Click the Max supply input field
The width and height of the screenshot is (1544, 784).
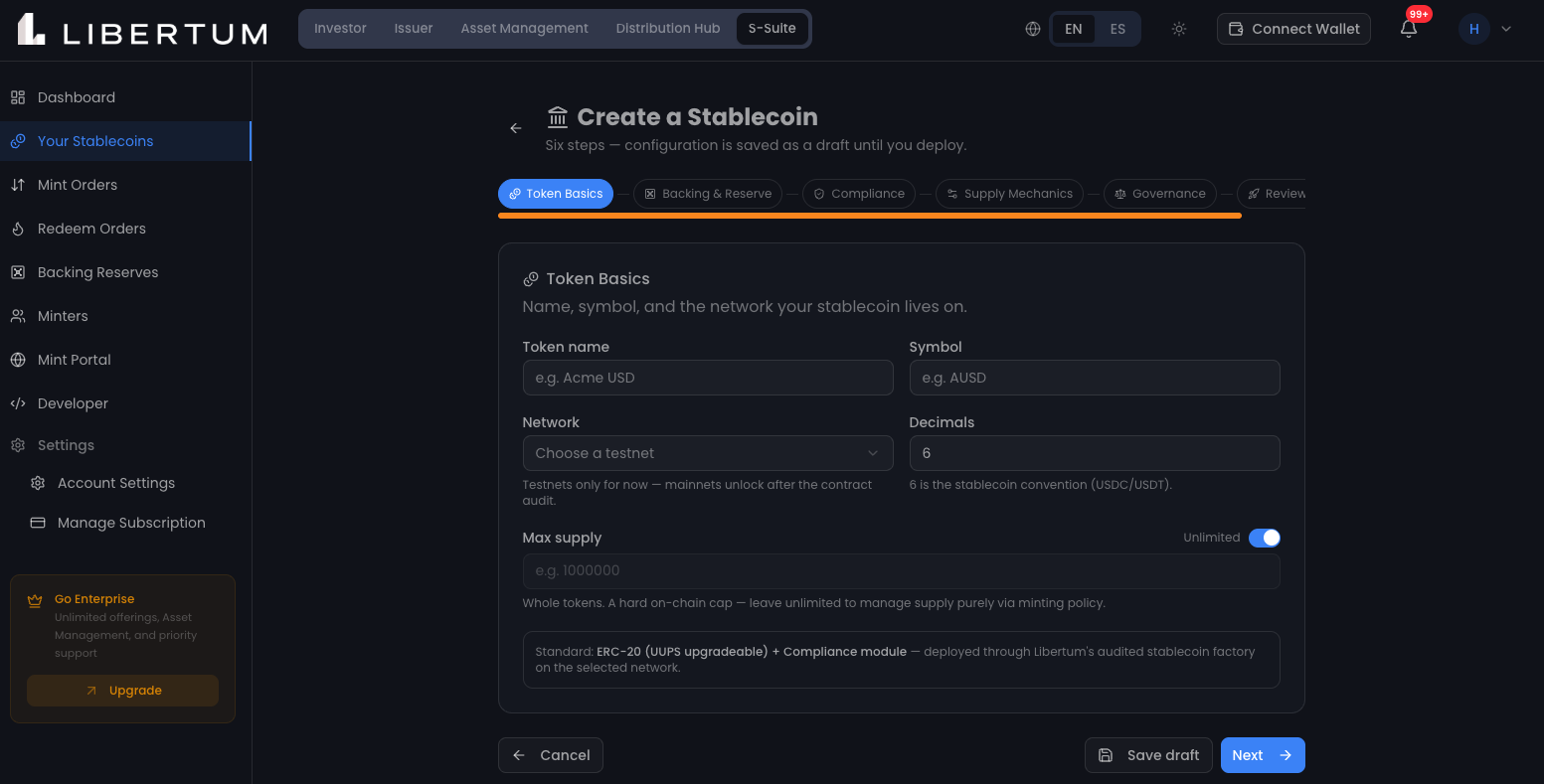tap(901, 571)
